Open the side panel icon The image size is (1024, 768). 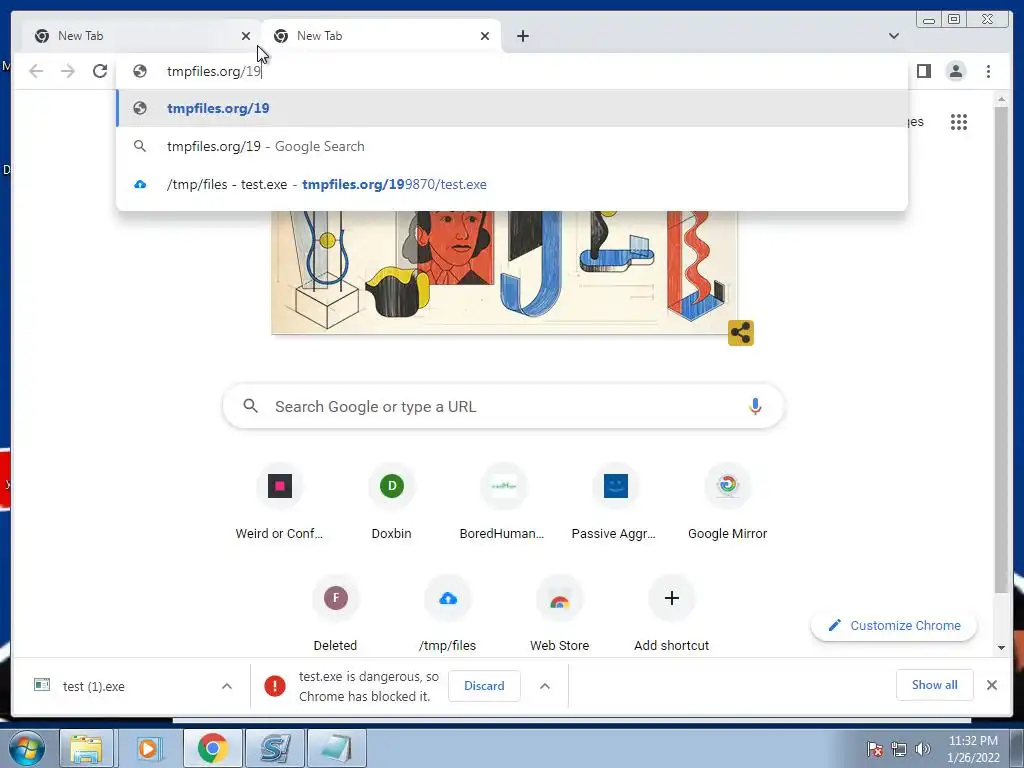pos(923,71)
